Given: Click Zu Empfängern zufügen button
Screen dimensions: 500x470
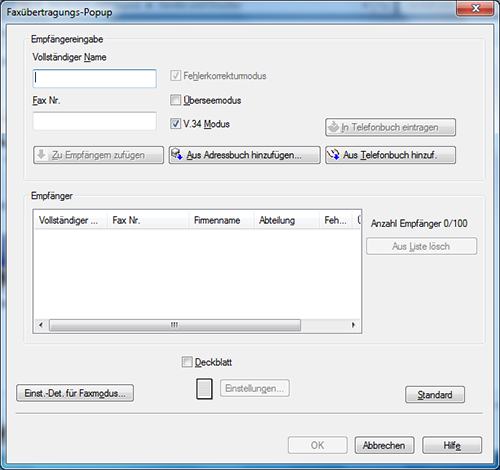Looking at the screenshot, I should click(98, 155).
